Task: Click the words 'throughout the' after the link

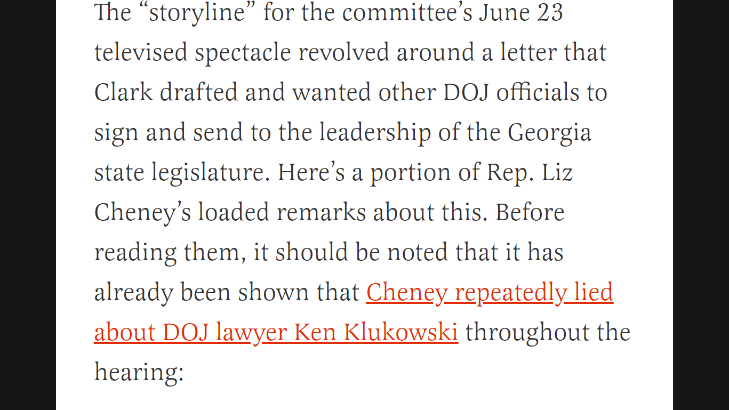Action: tap(548, 332)
